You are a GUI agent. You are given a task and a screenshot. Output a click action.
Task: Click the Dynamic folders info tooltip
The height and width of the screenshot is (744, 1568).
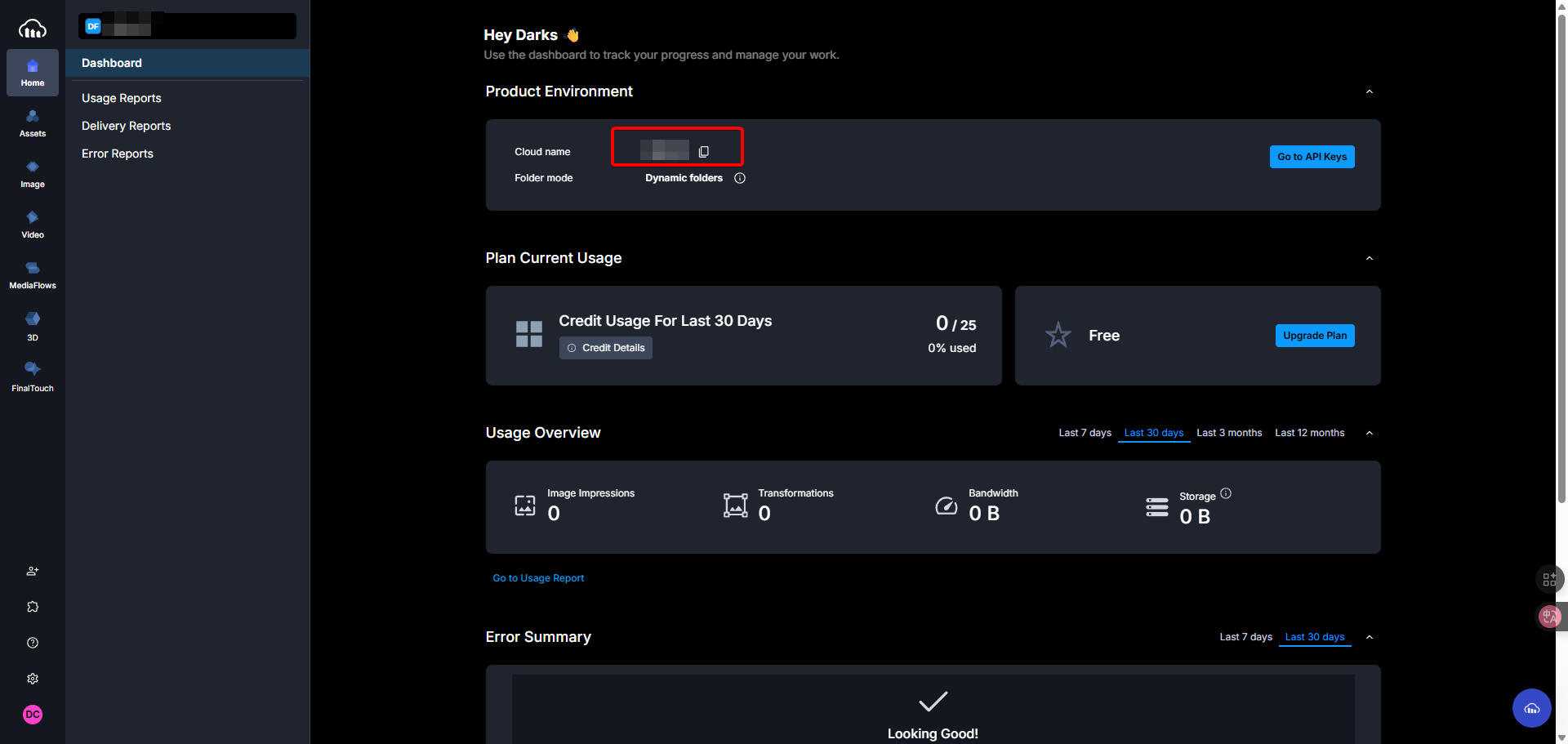click(x=740, y=178)
